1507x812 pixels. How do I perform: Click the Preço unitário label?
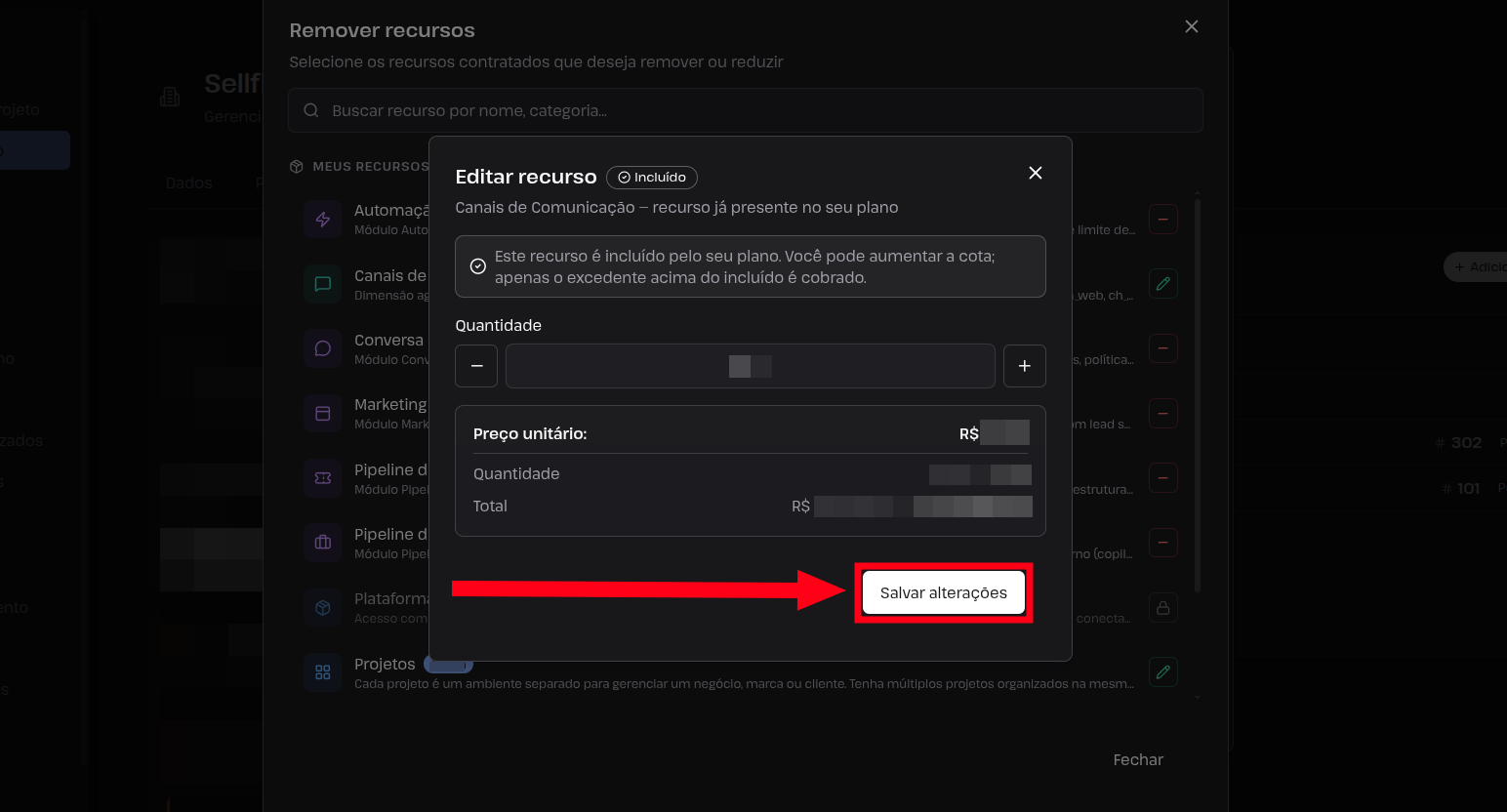[530, 433]
